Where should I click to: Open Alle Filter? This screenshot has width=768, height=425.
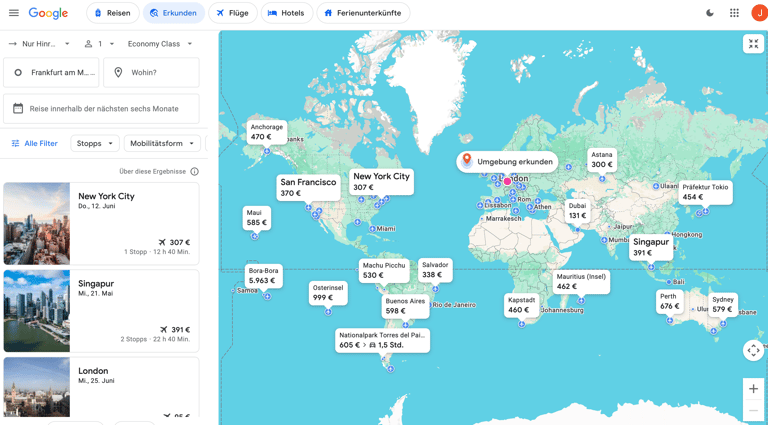pyautogui.click(x=34, y=143)
